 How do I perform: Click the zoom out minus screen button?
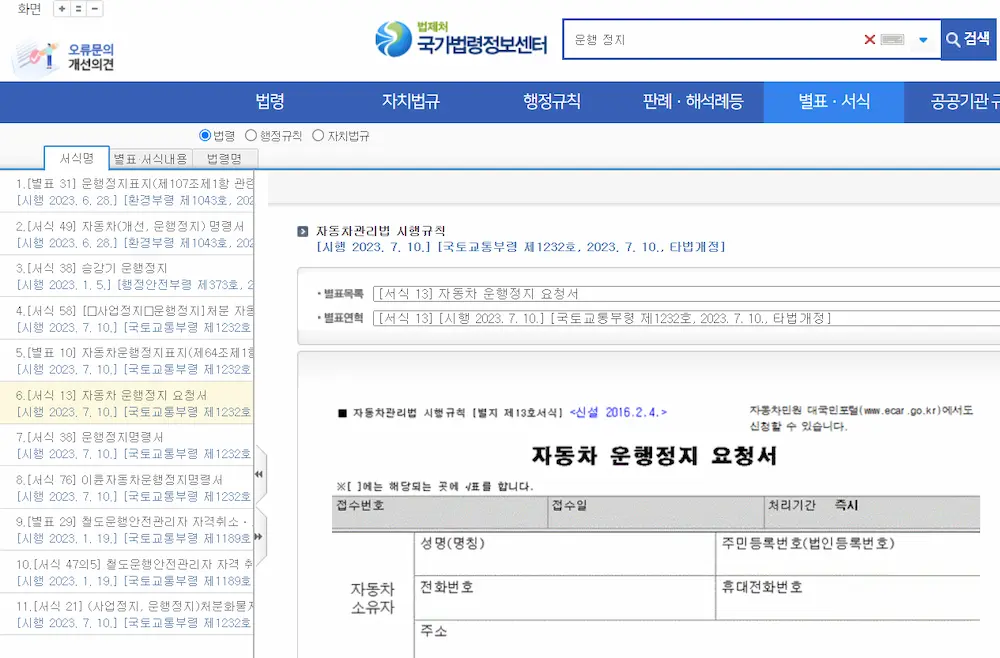94,9
